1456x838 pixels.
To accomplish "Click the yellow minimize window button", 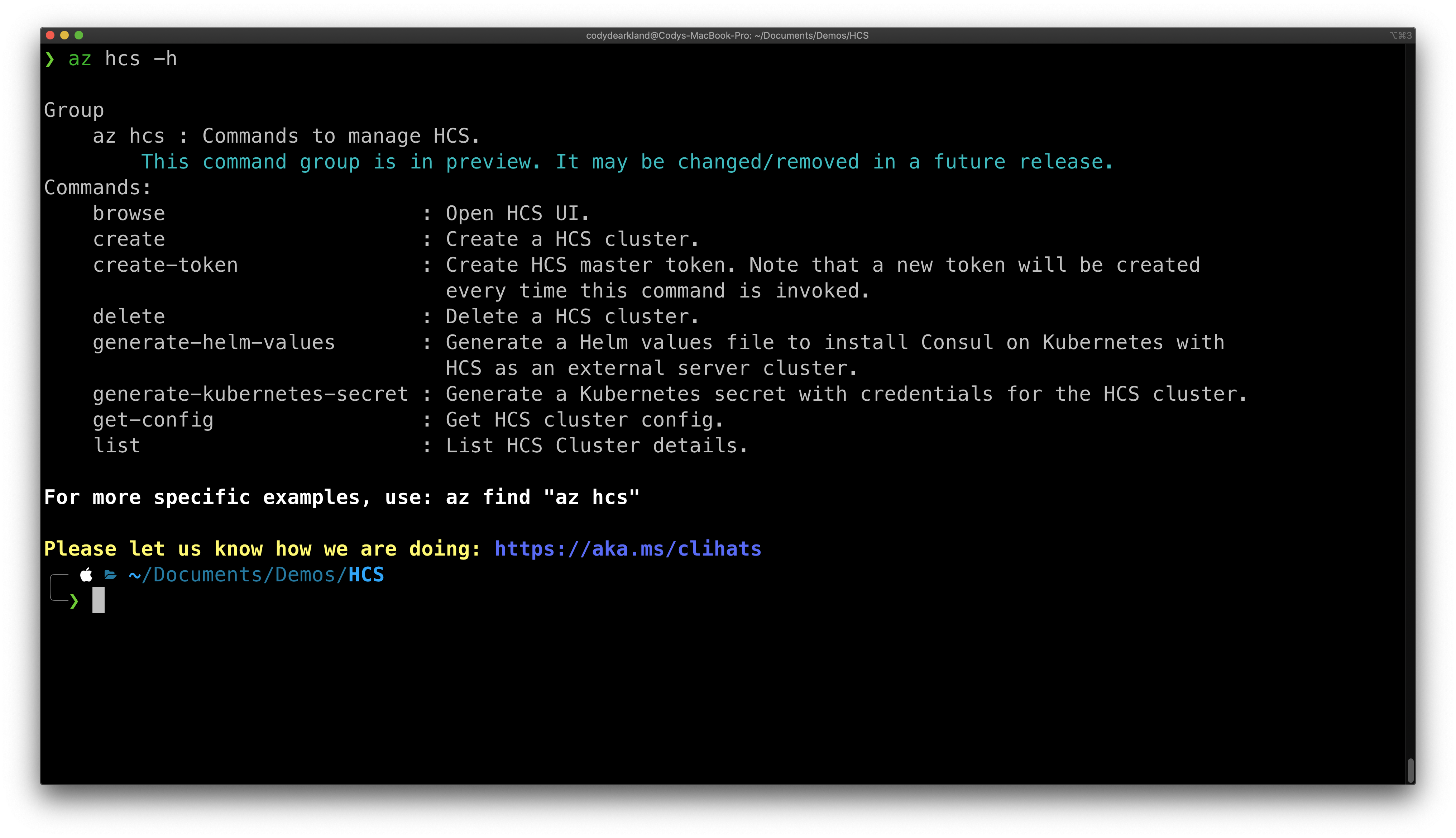I will tap(64, 35).
